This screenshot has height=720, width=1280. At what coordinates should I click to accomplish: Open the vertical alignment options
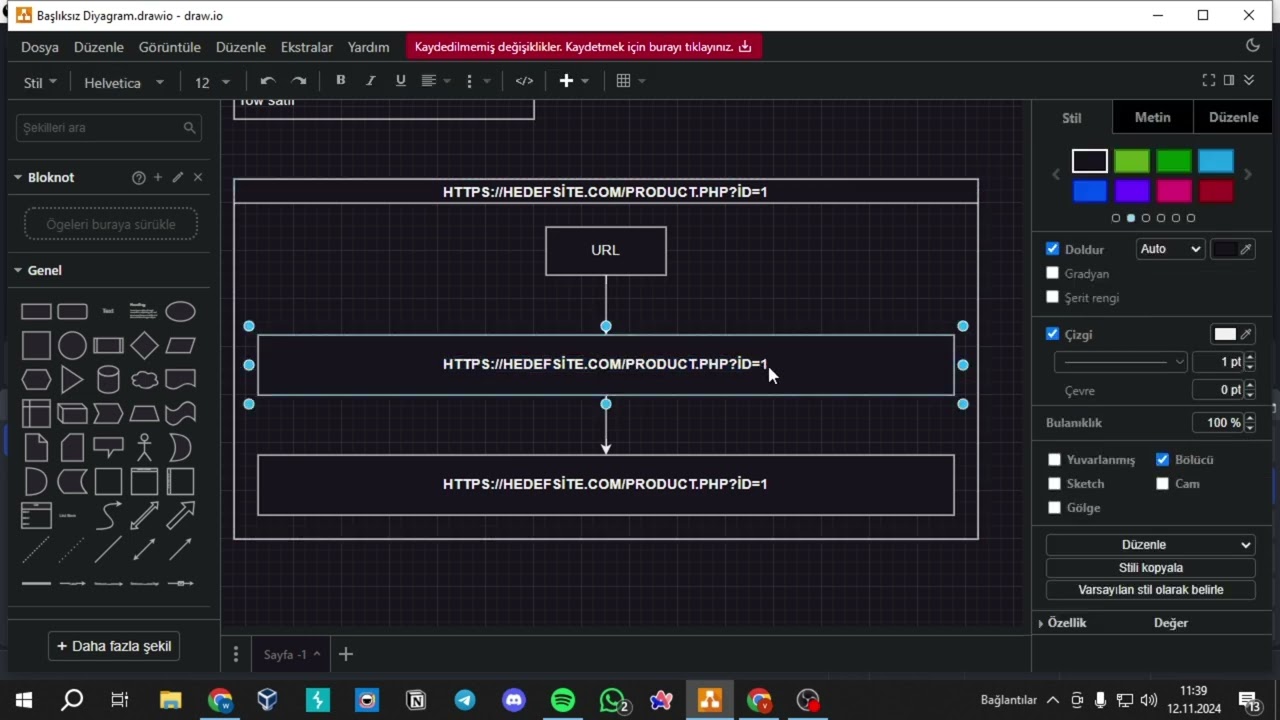point(477,81)
